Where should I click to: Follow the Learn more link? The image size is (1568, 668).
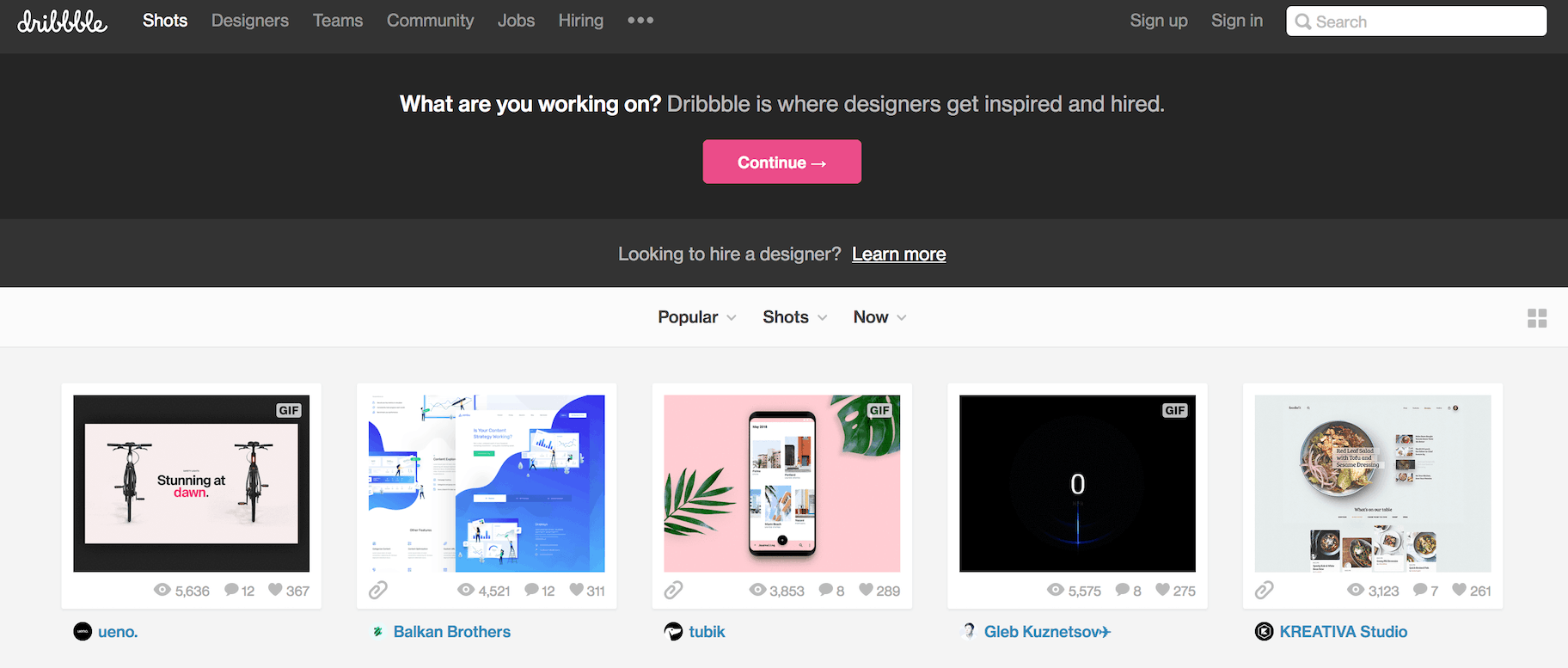pyautogui.click(x=899, y=254)
